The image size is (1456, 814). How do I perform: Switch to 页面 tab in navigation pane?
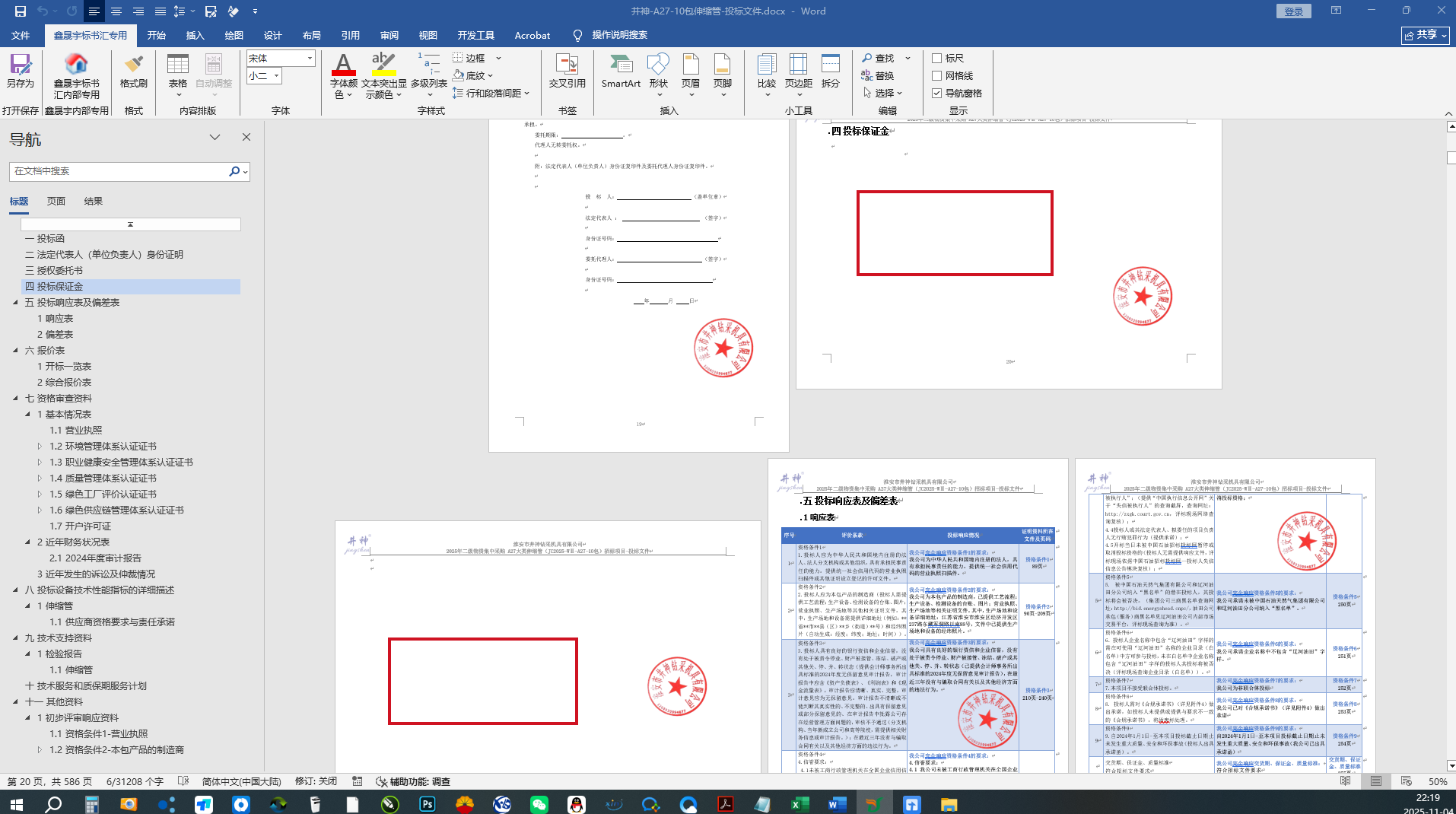(56, 202)
